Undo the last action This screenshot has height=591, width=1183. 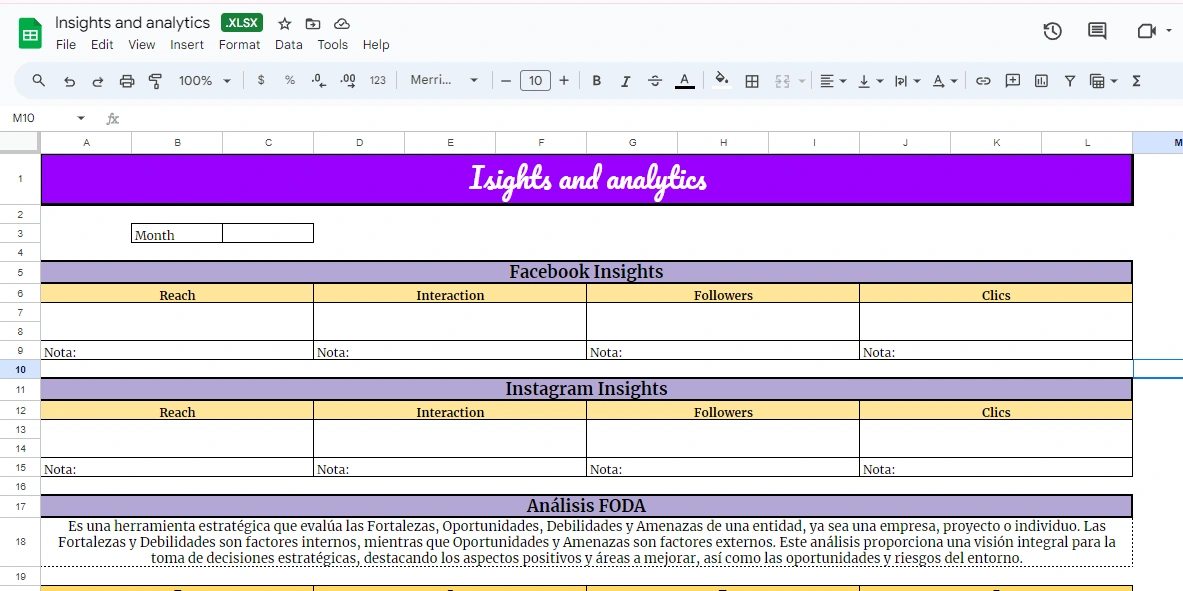tap(69, 81)
